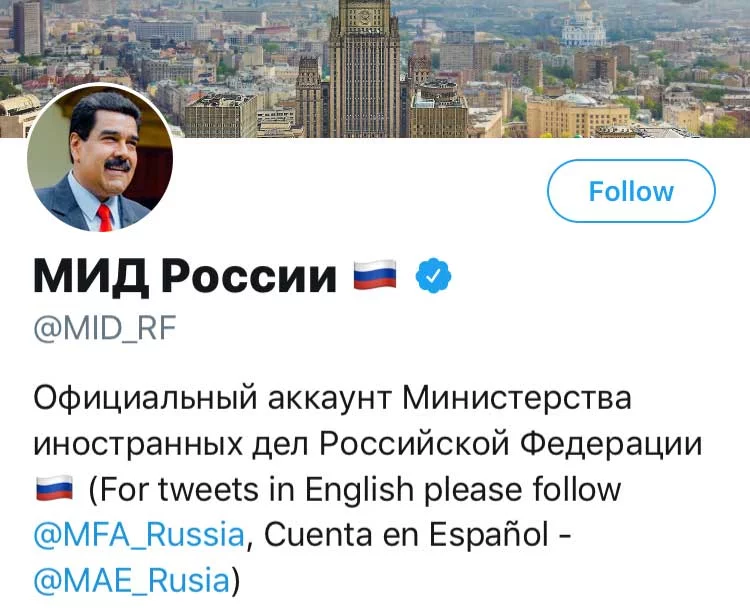The image size is (750, 614).
Task: Open the @MAE_Rusia account link
Action: click(132, 578)
